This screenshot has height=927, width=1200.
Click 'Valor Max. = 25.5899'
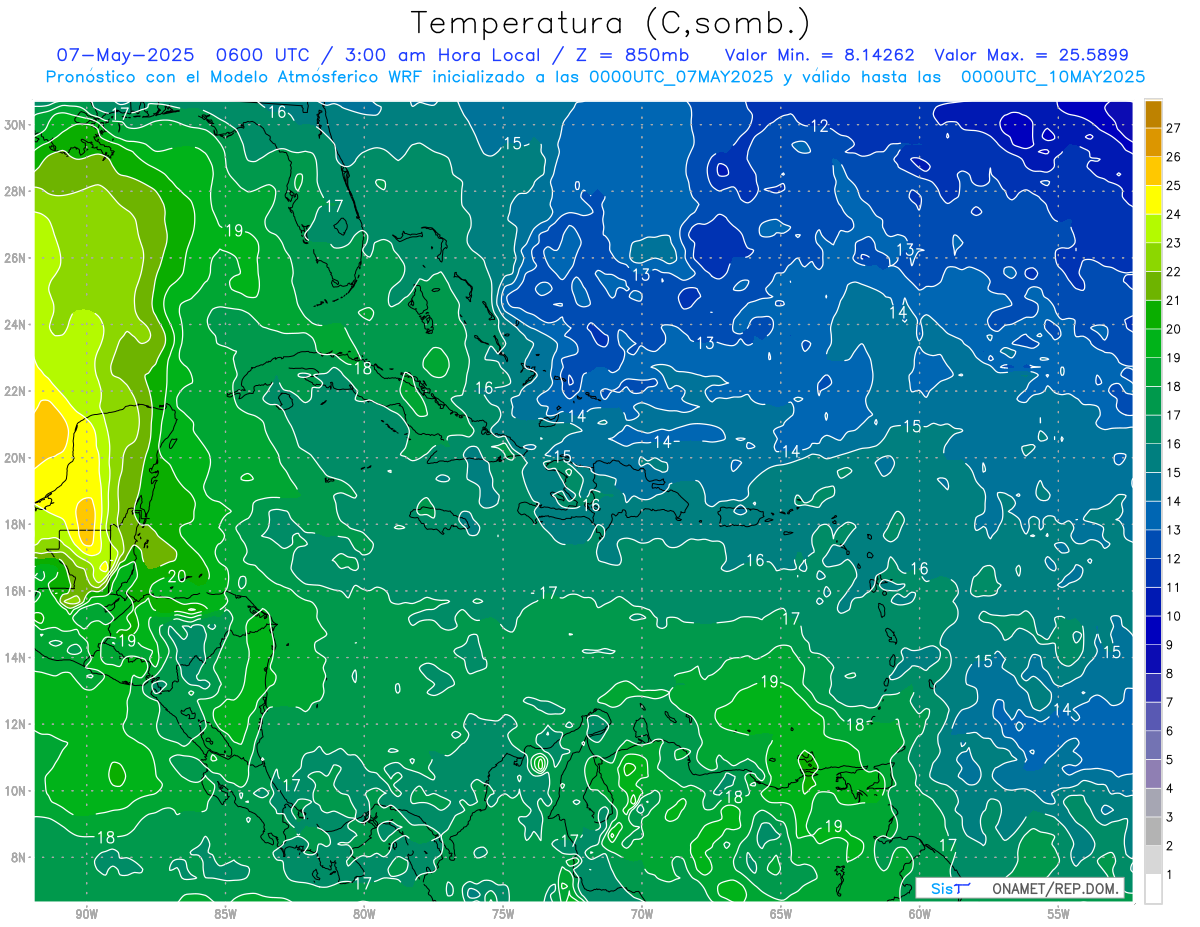click(x=1031, y=55)
